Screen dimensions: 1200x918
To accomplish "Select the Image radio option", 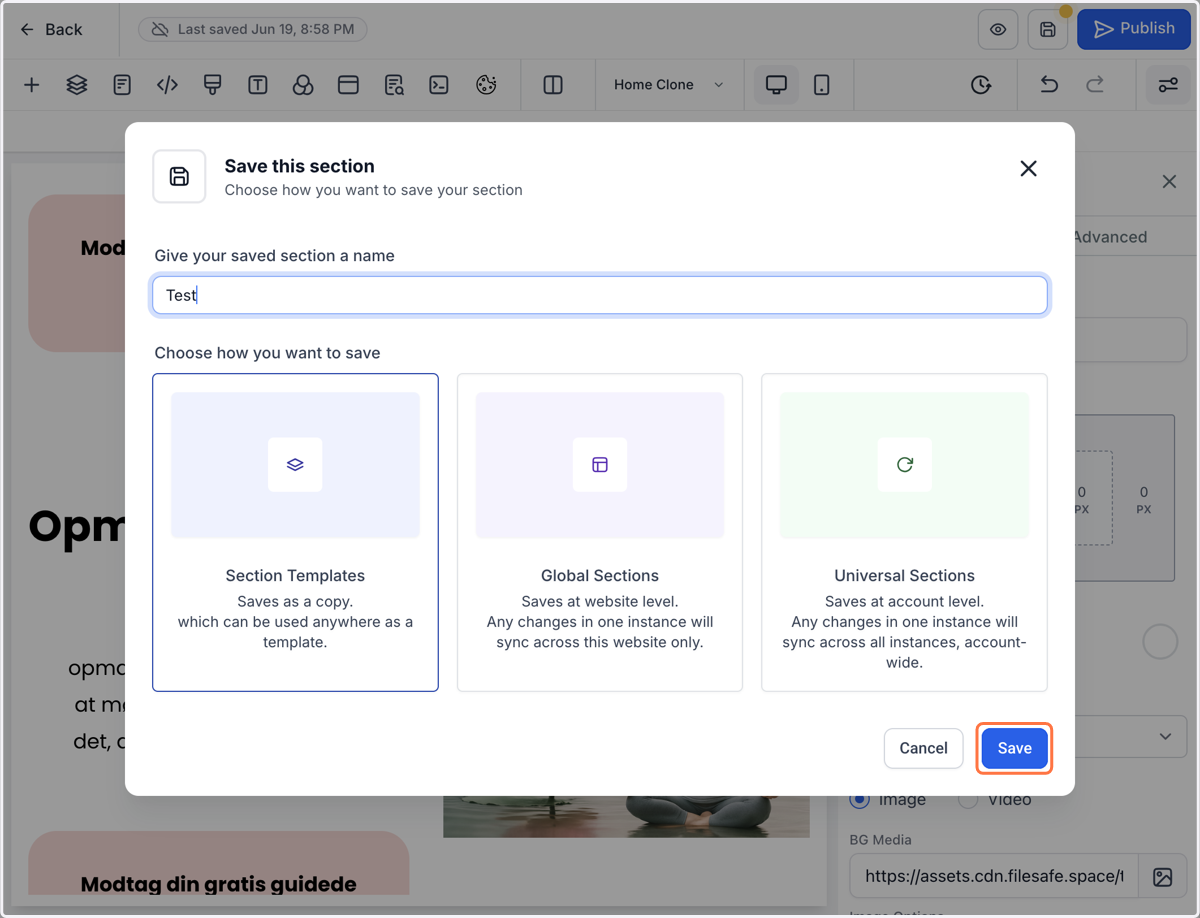I will click(x=859, y=799).
